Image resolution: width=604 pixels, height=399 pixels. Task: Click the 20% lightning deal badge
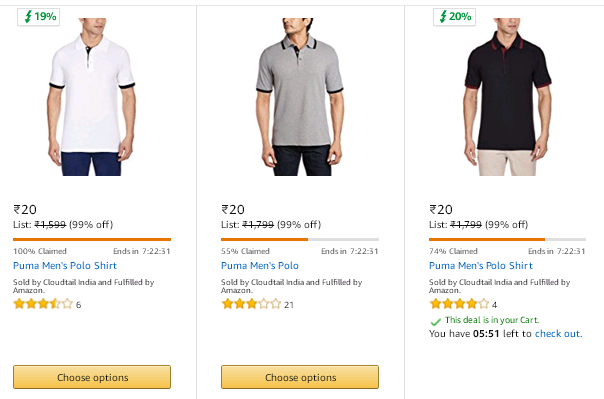point(455,17)
